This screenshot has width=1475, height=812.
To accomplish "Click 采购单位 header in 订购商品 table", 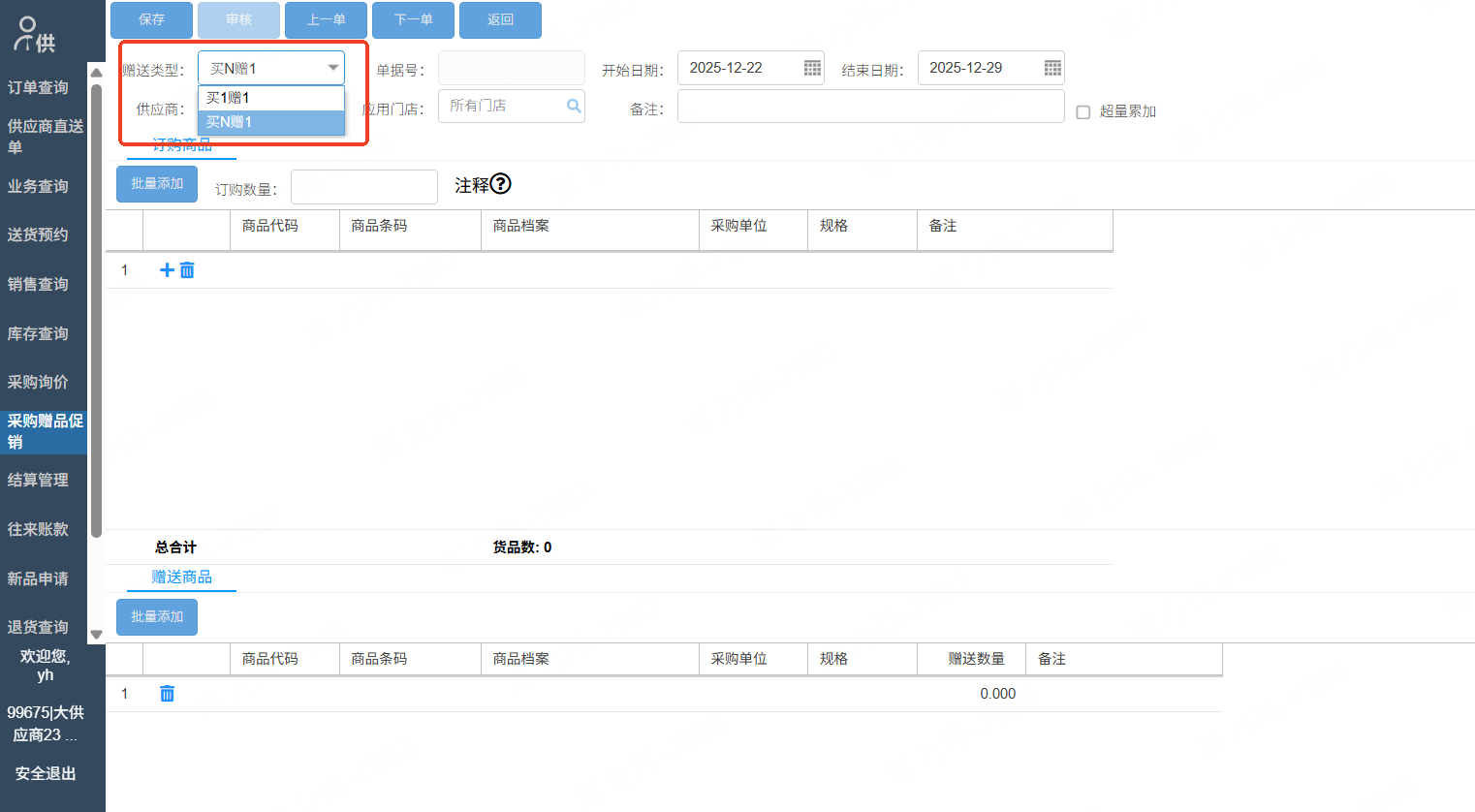I will pos(754,231).
